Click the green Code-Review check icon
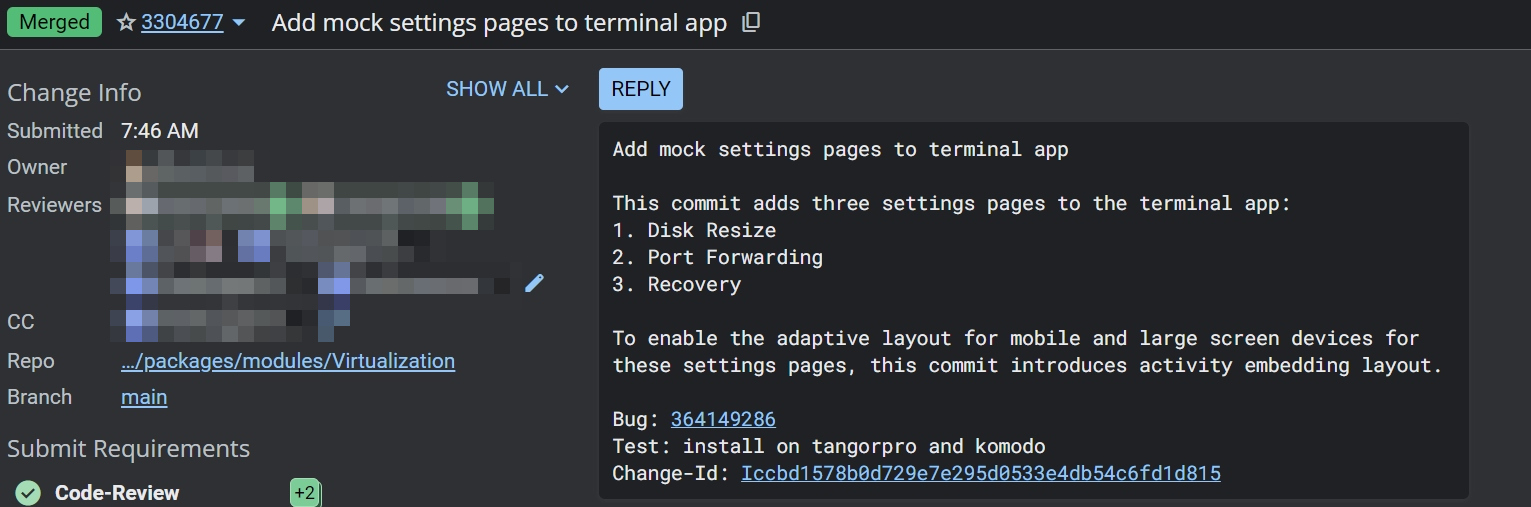1531x507 pixels. [x=28, y=493]
